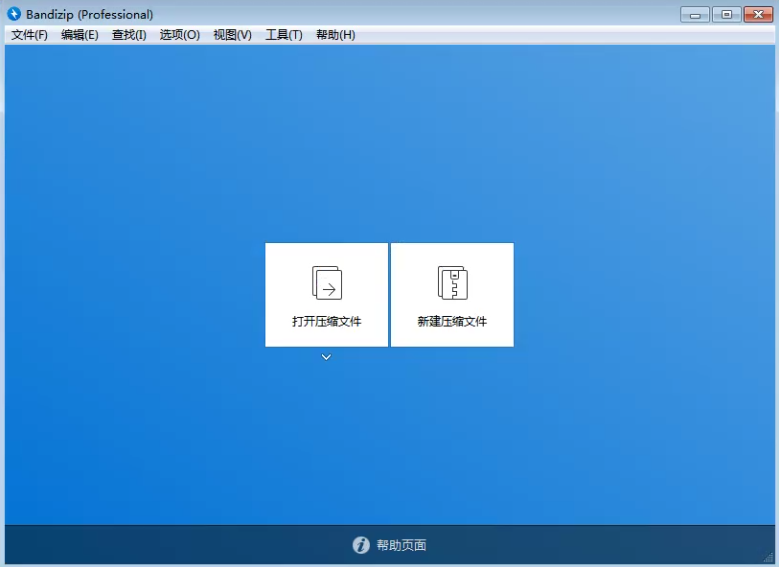Click the Bandizip logo in the title bar

click(14, 14)
